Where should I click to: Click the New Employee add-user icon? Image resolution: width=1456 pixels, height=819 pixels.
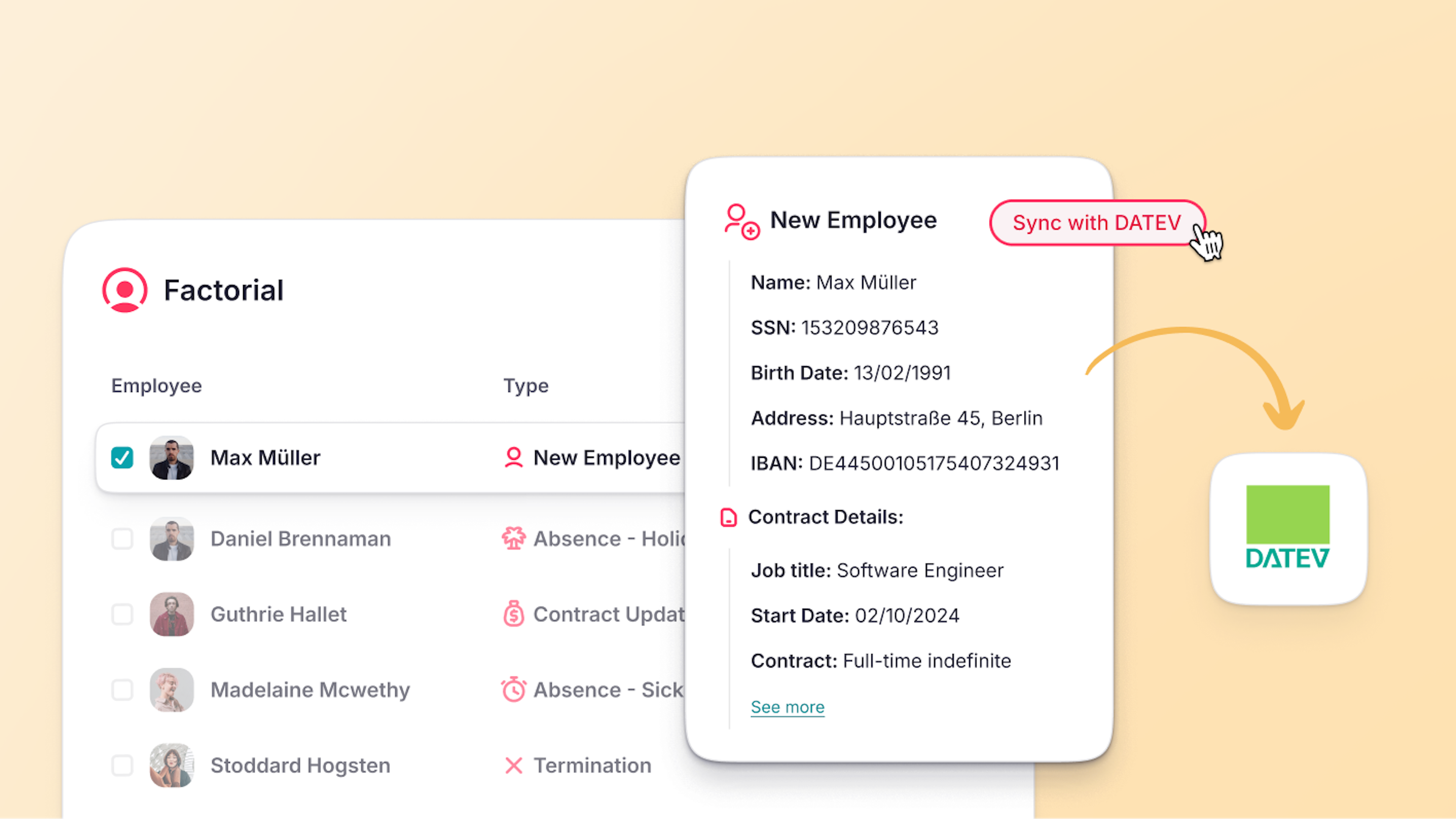tap(742, 222)
